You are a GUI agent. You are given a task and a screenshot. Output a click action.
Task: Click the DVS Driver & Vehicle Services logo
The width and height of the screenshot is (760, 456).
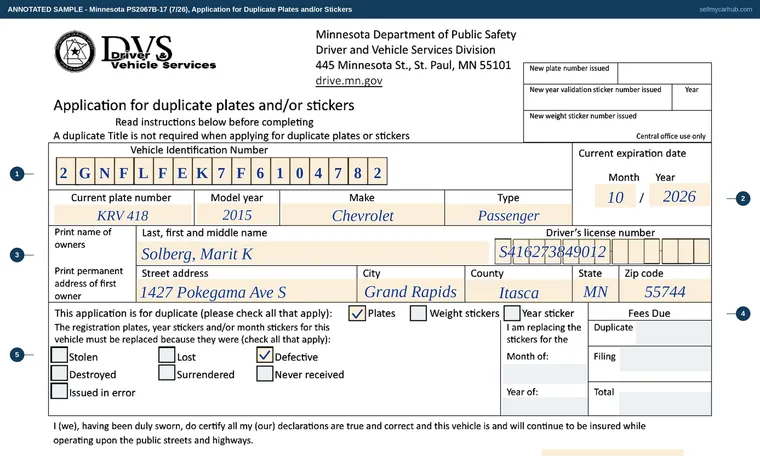pyautogui.click(x=135, y=52)
